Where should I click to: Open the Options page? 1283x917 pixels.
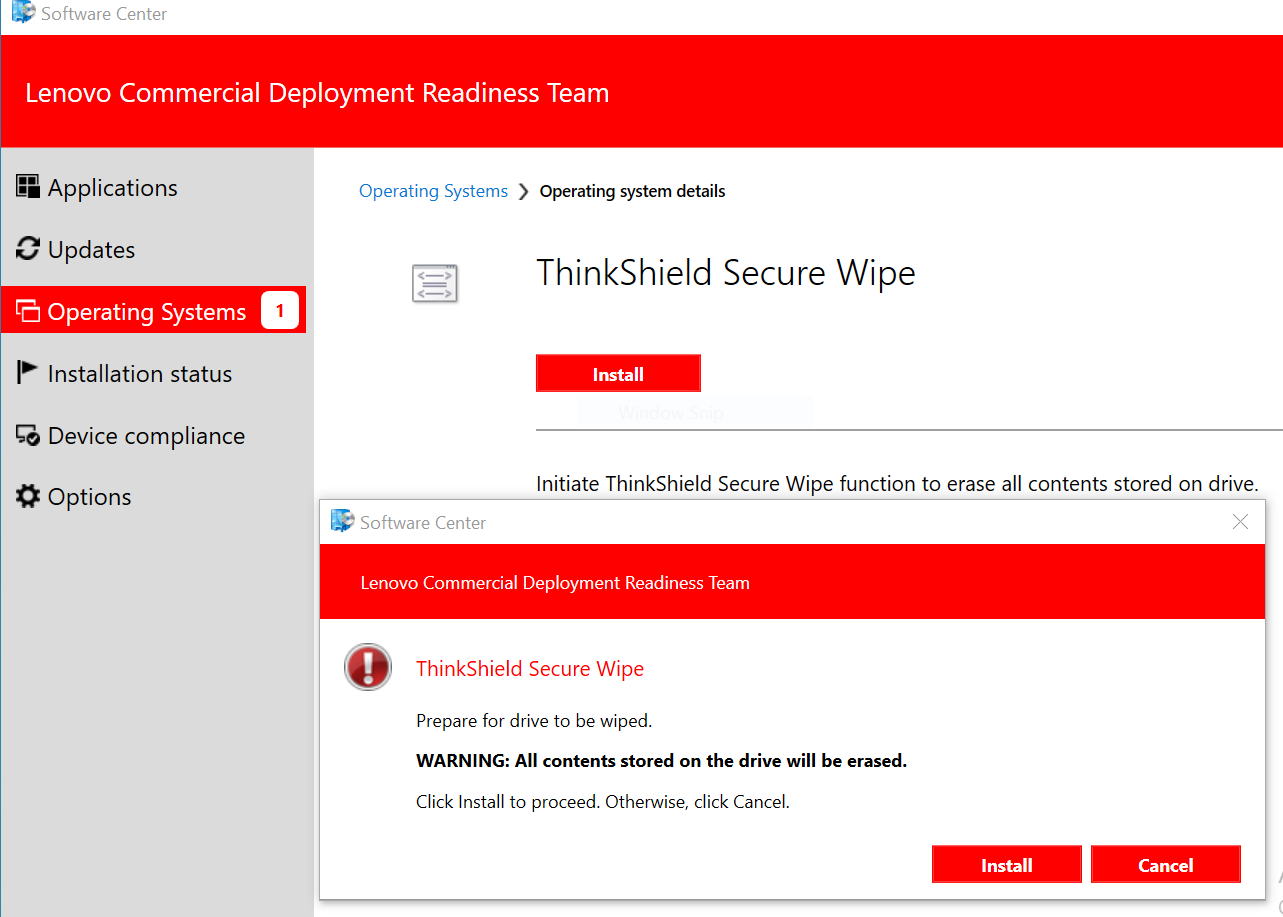(74, 497)
